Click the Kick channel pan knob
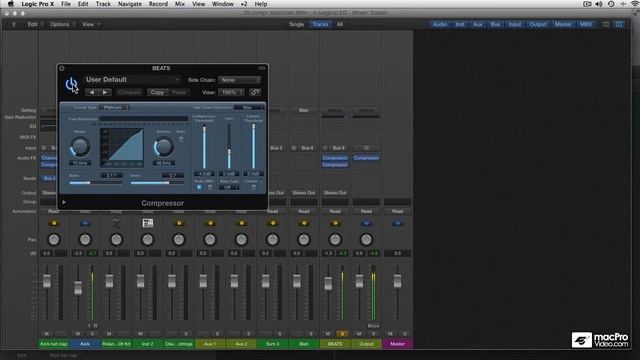Screen dimensions: 640x360 point(85,240)
